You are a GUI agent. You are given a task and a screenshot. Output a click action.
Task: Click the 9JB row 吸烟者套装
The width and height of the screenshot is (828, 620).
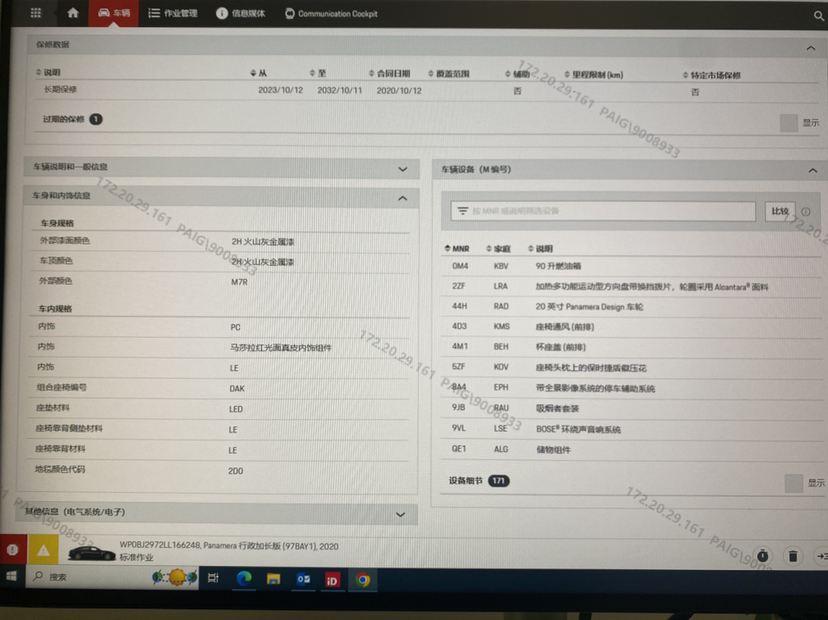click(x=631, y=408)
